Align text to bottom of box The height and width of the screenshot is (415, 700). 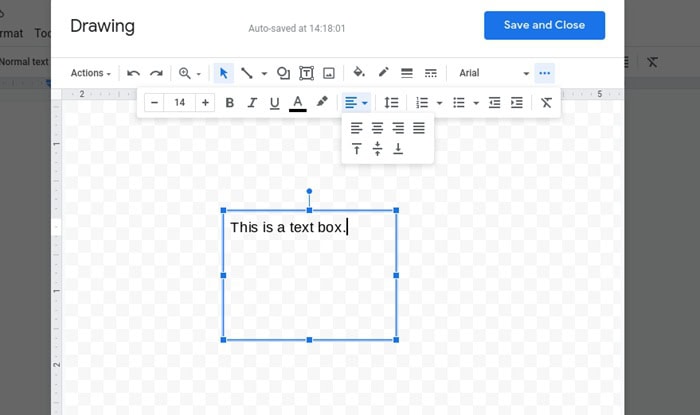click(x=398, y=149)
